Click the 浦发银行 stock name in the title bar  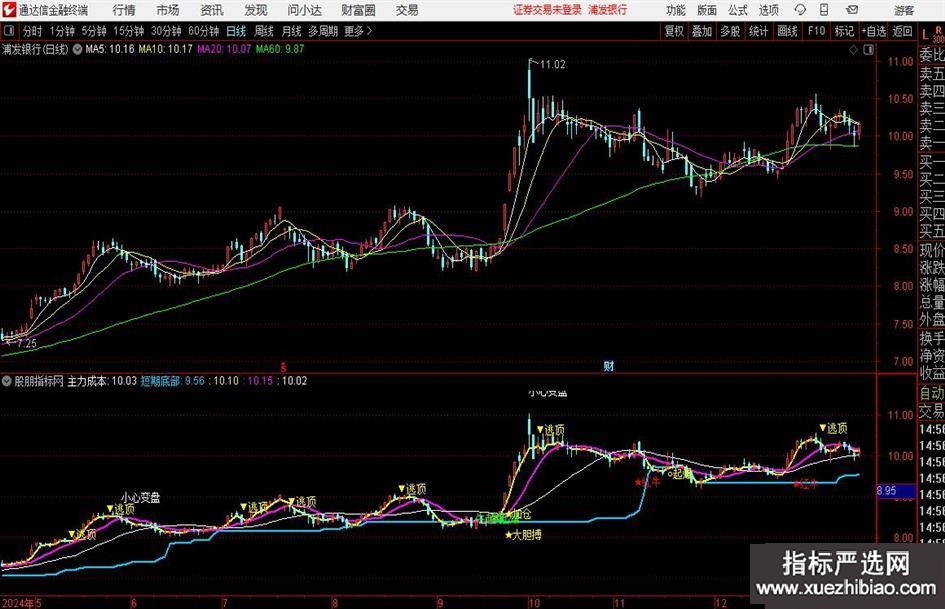608,10
